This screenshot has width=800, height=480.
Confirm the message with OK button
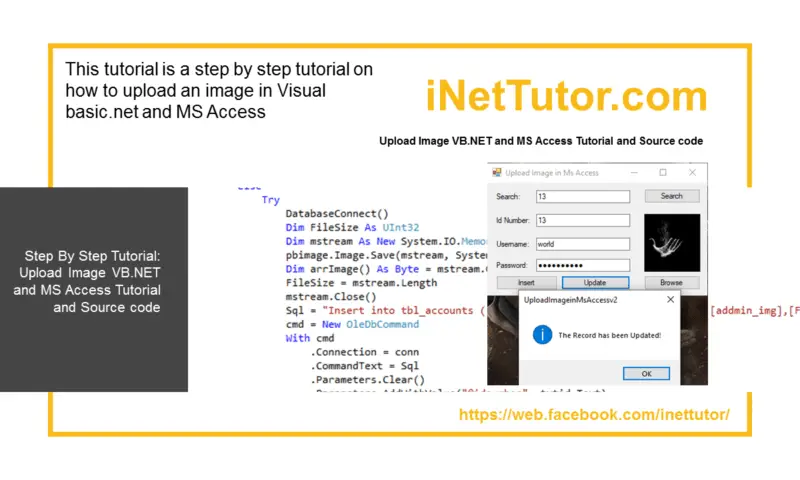tap(645, 373)
